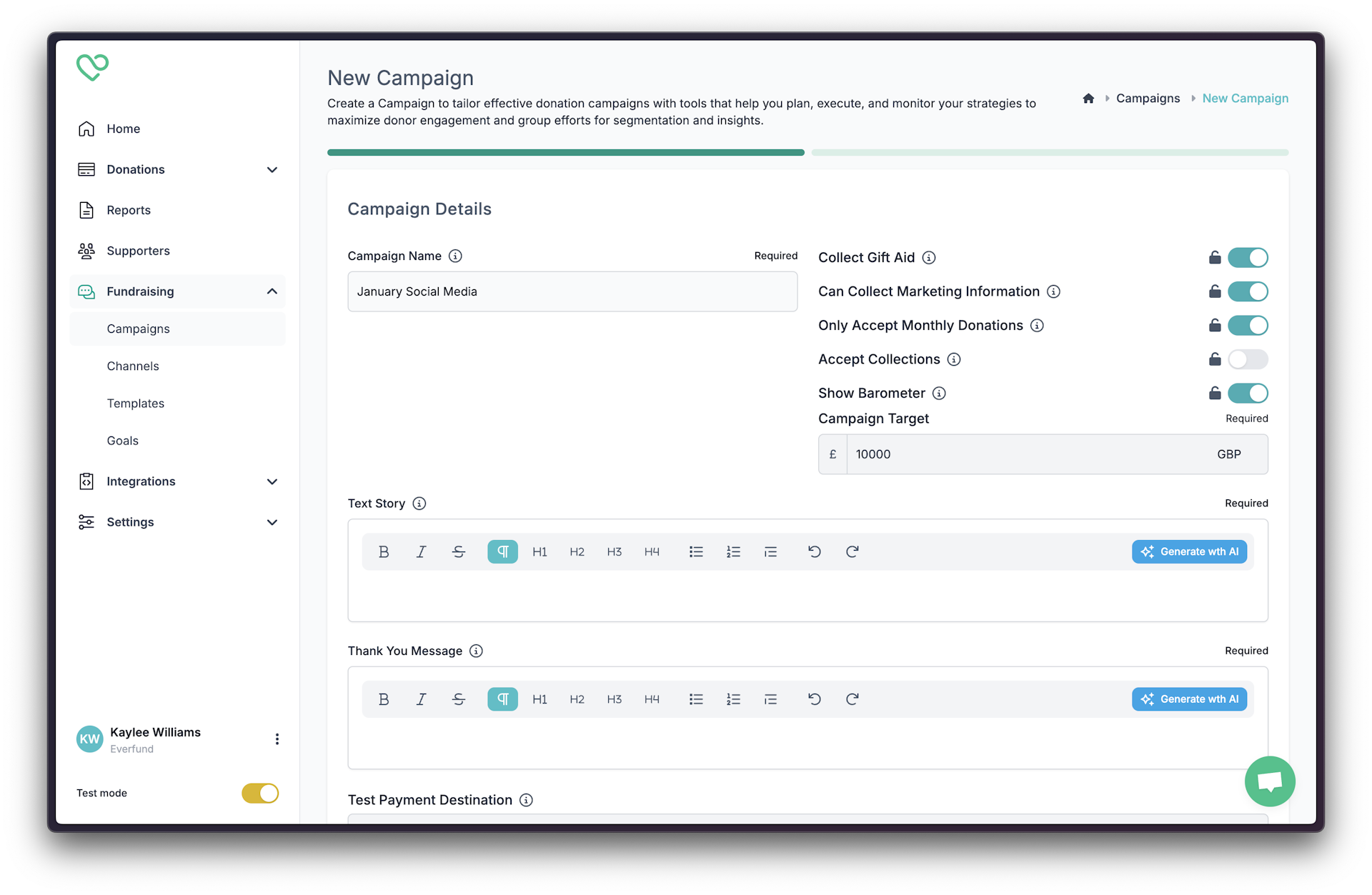Click Generate with AI for Text Story
Screen dimensions: 1372x895
1190,551
